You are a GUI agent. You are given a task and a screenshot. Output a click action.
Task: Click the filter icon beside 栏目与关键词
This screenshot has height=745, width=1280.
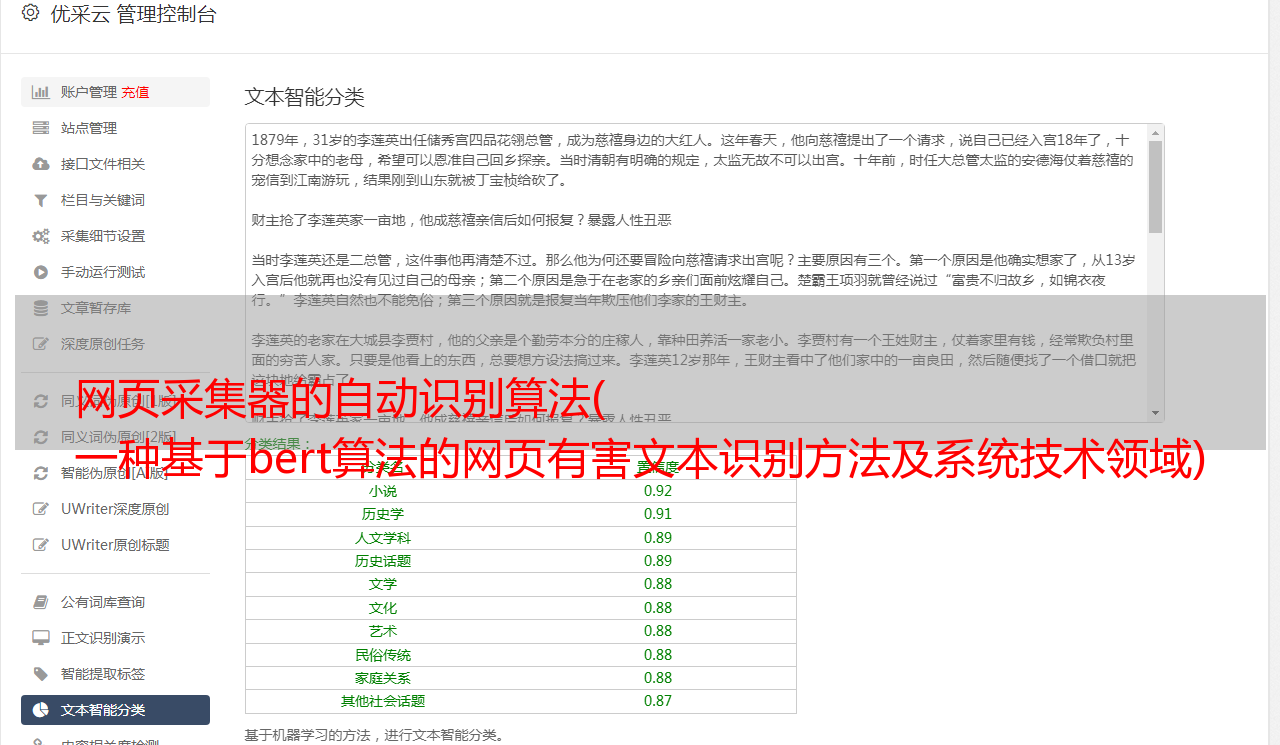click(x=41, y=200)
